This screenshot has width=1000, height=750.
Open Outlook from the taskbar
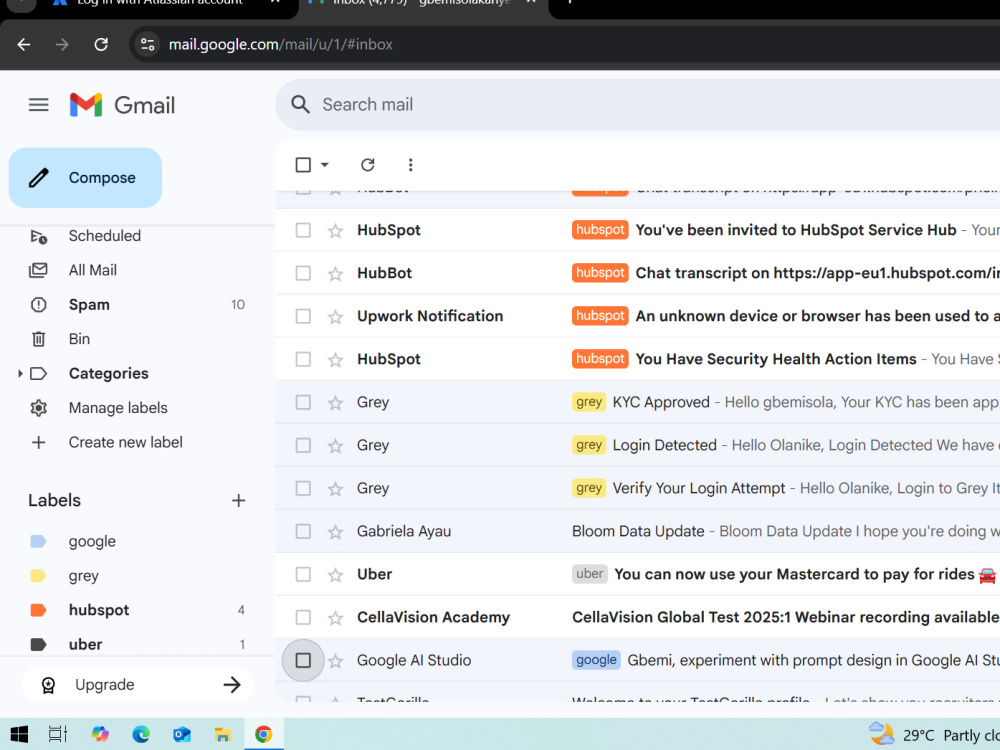coord(182,735)
